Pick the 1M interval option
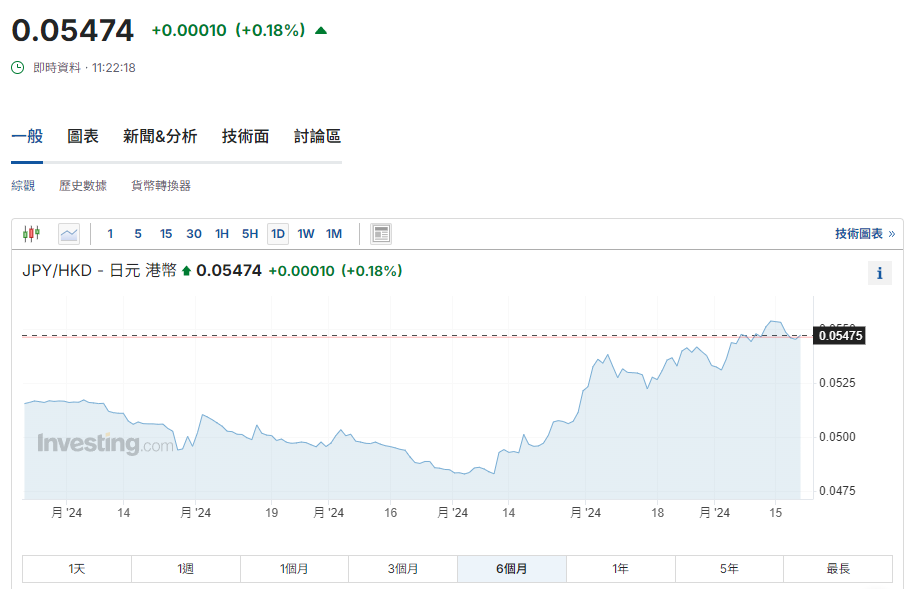 [x=334, y=234]
